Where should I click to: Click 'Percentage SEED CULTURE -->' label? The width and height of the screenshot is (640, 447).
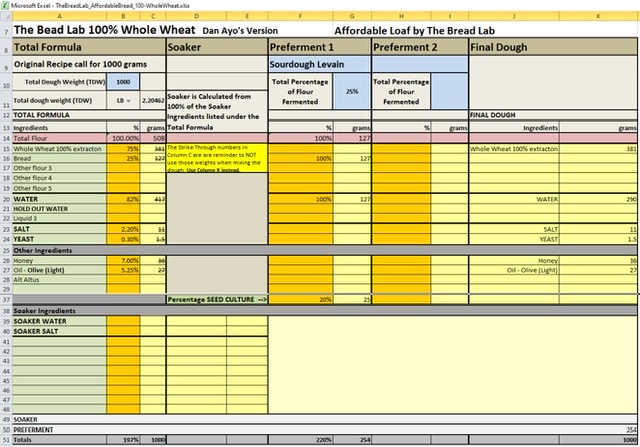click(217, 300)
